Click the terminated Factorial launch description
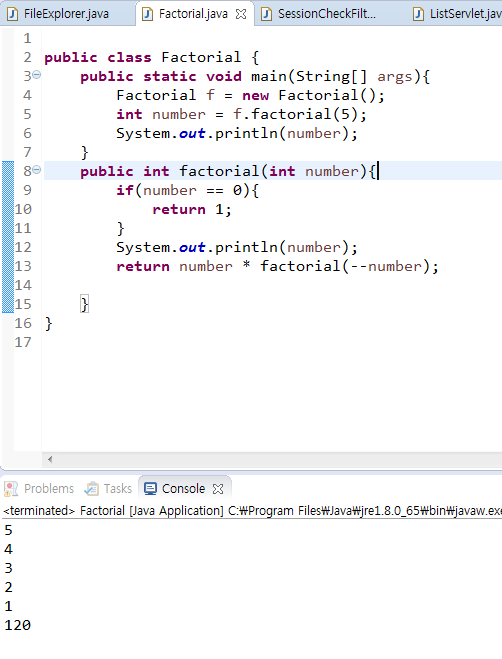The width and height of the screenshot is (502, 659). 252,511
